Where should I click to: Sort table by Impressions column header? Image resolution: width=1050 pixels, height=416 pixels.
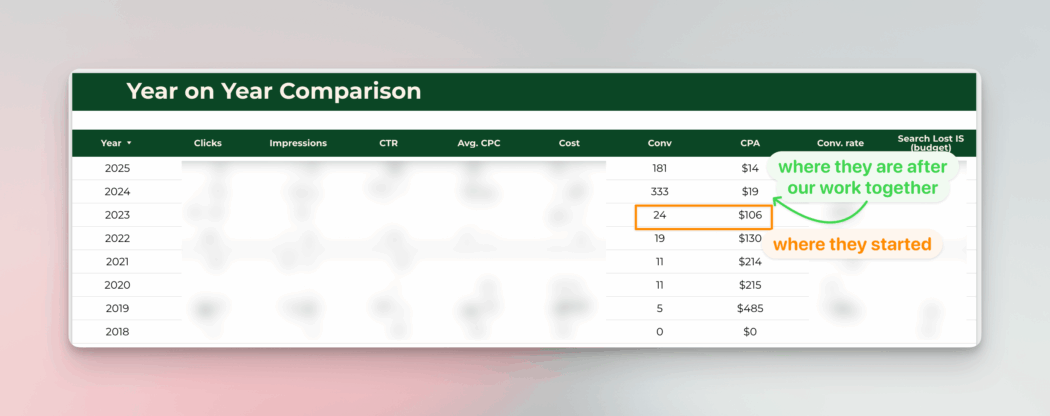(298, 143)
